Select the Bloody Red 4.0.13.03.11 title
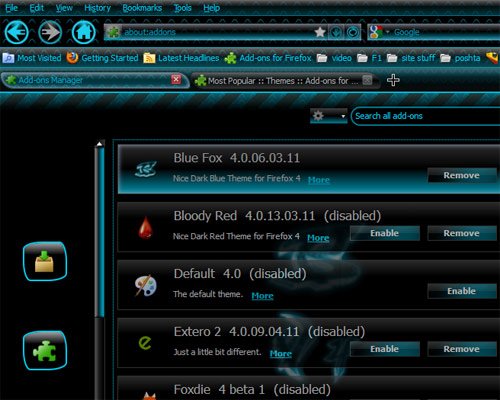500x400 pixels. click(x=244, y=216)
